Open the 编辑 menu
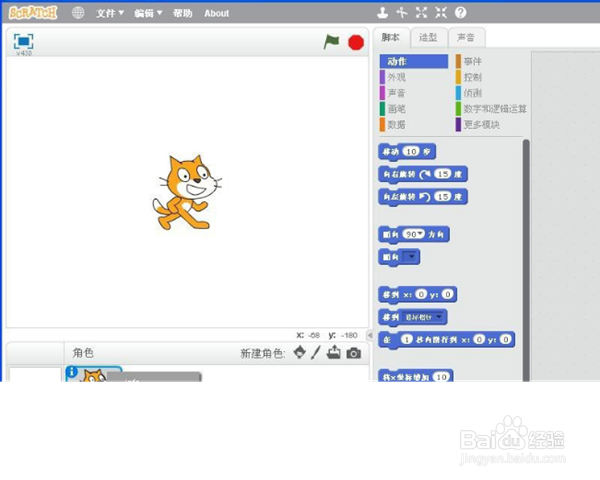Screen dimensions: 600x480 point(148,13)
